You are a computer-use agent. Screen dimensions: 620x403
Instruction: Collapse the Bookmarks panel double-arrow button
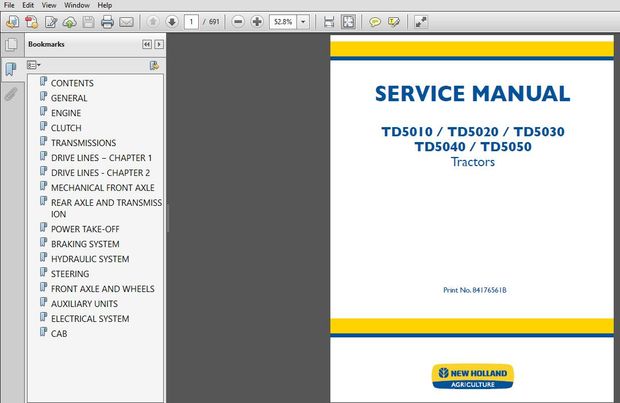[x=147, y=44]
